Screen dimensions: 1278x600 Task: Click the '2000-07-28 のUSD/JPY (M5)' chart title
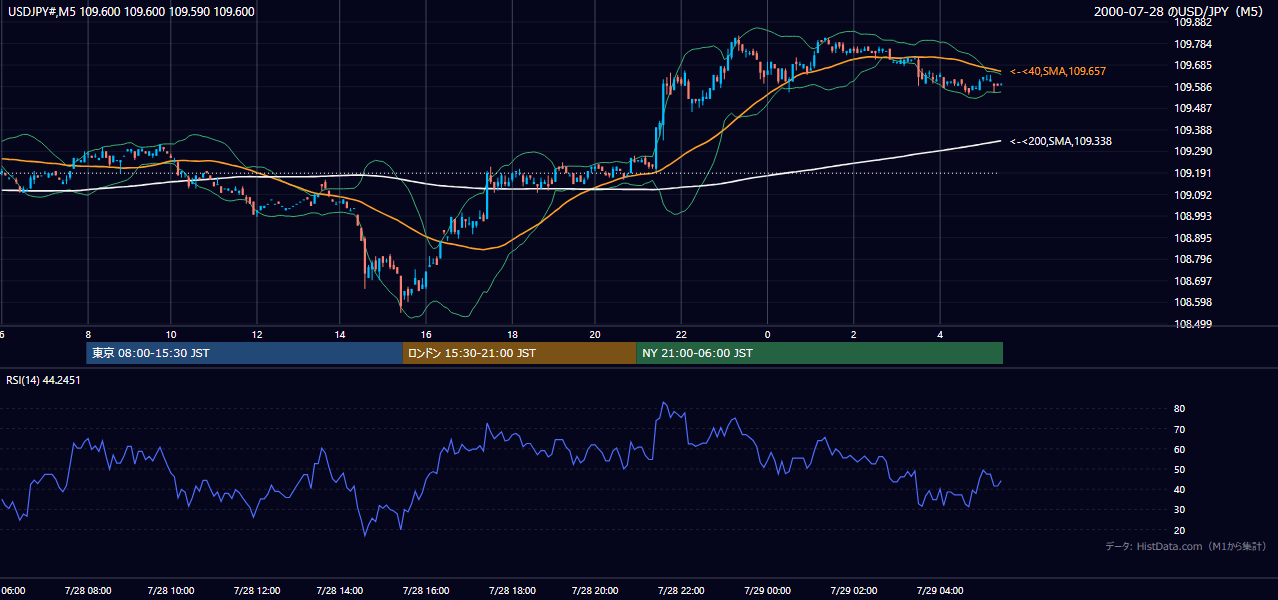(1180, 12)
